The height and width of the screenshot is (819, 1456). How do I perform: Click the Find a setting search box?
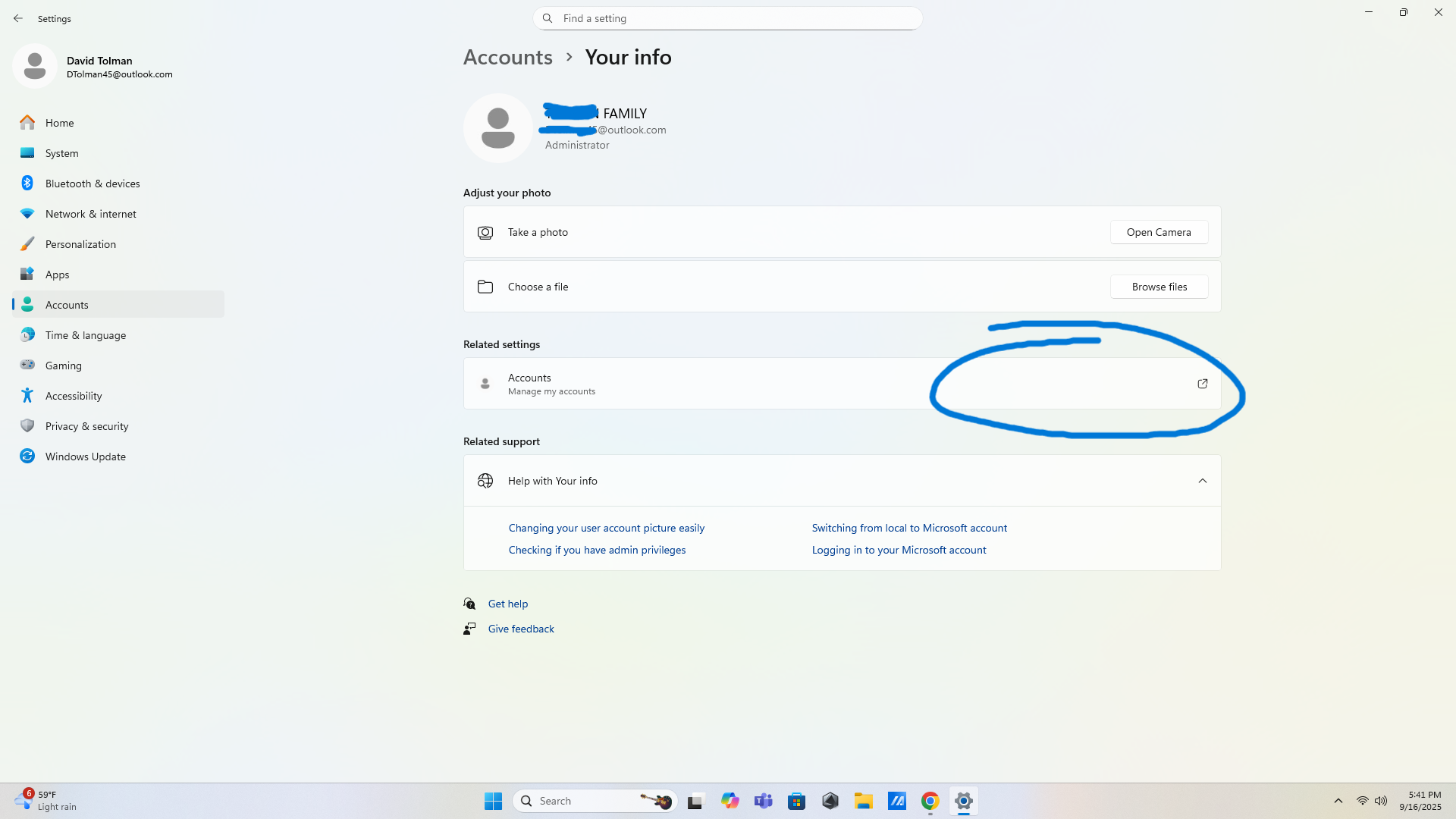click(x=727, y=17)
